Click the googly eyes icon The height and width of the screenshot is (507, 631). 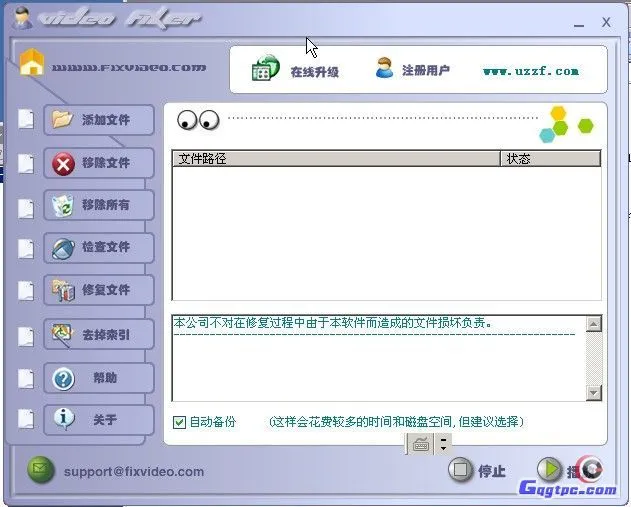[198, 120]
